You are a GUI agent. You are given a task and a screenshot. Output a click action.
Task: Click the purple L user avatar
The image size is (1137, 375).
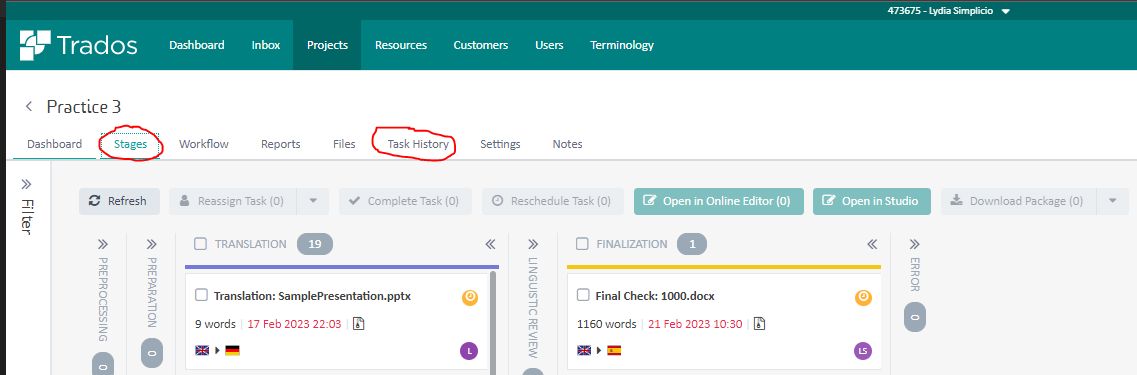click(469, 351)
